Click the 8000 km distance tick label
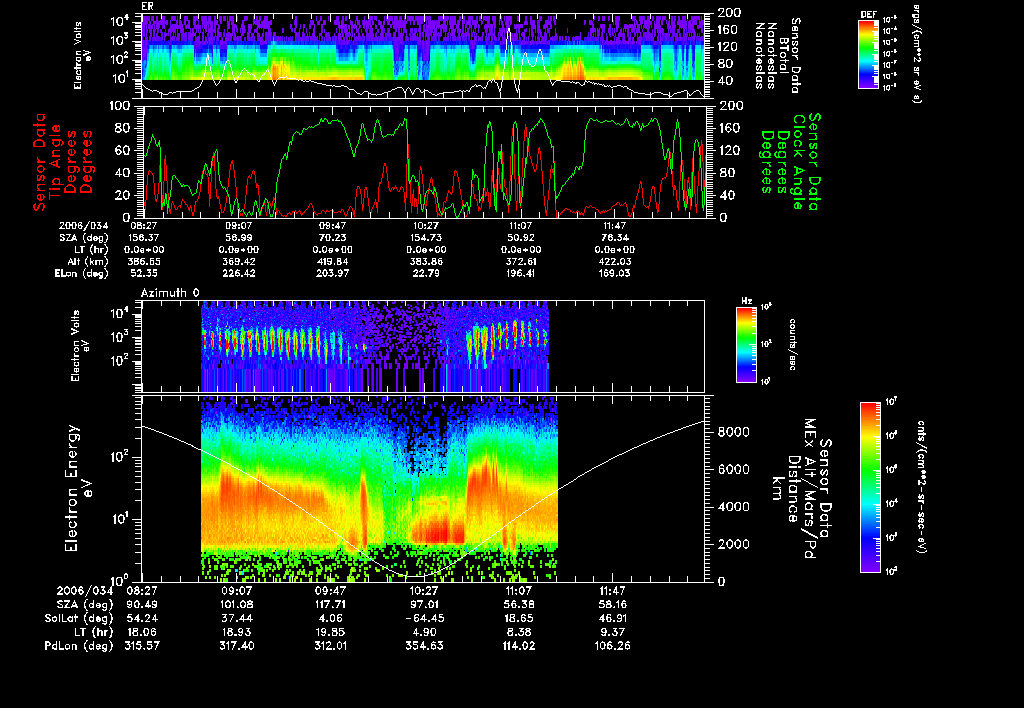1024x708 pixels. 733,432
